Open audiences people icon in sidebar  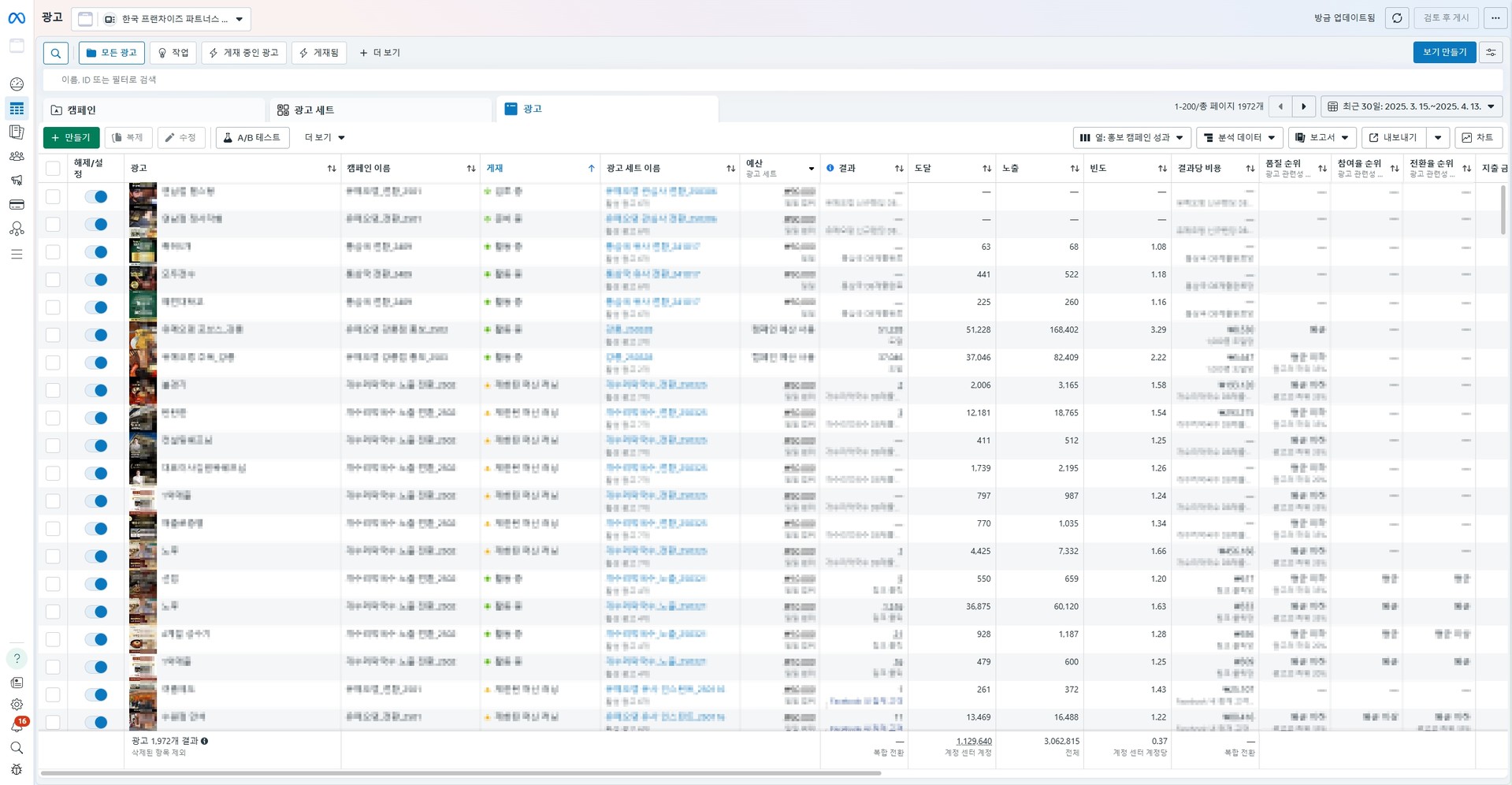[x=17, y=156]
